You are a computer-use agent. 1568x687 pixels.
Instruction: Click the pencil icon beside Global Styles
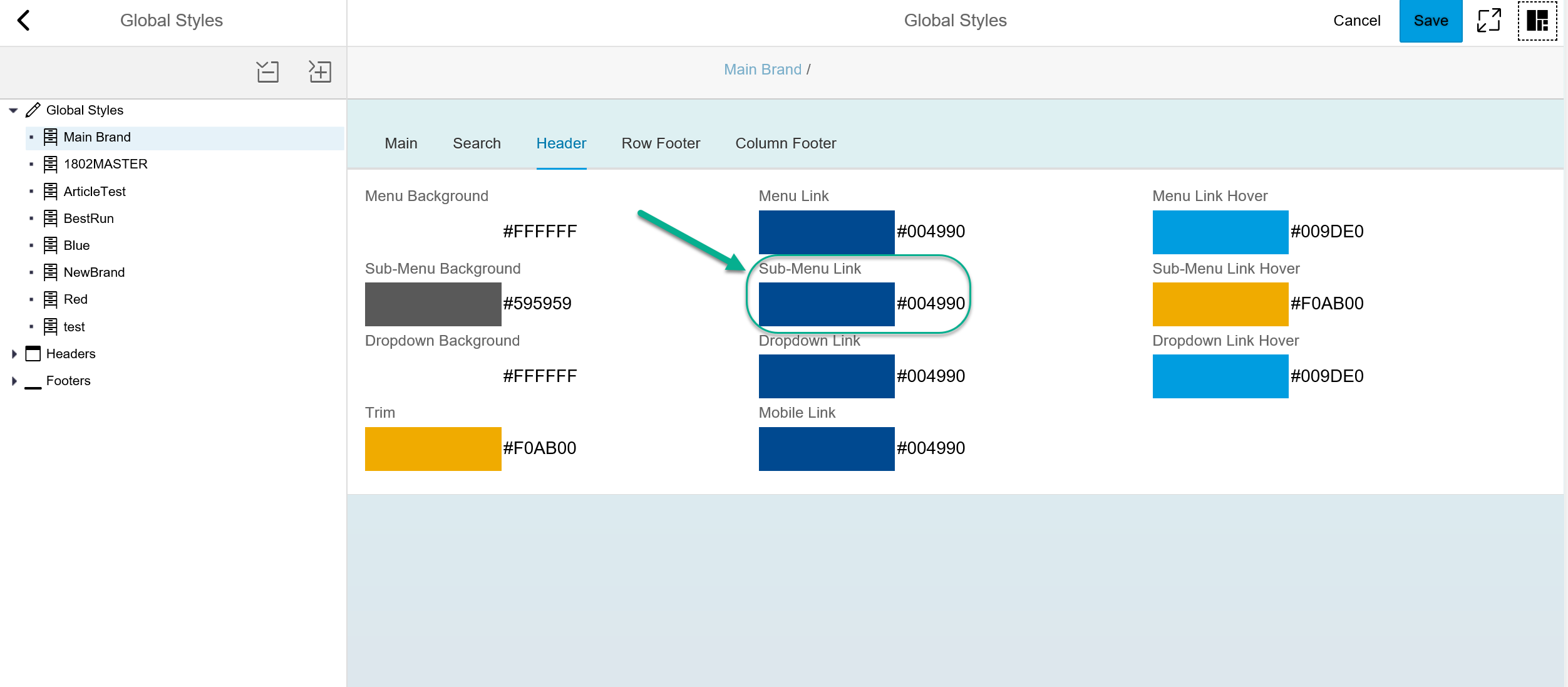[33, 110]
